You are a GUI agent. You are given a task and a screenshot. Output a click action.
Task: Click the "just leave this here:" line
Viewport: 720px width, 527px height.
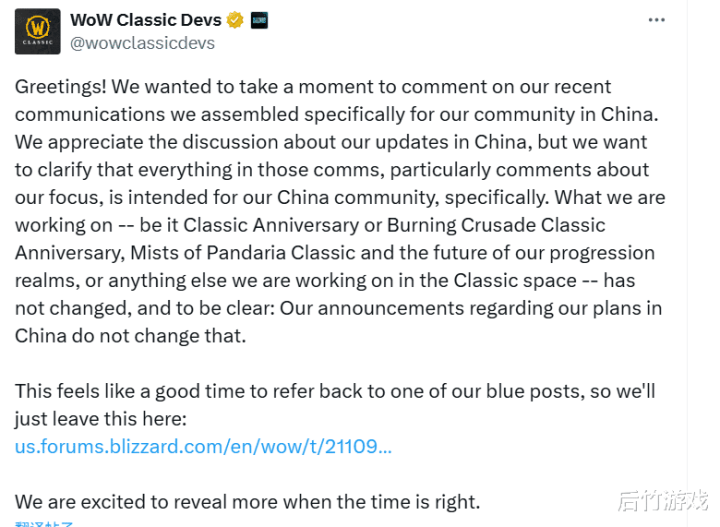(x=100, y=418)
